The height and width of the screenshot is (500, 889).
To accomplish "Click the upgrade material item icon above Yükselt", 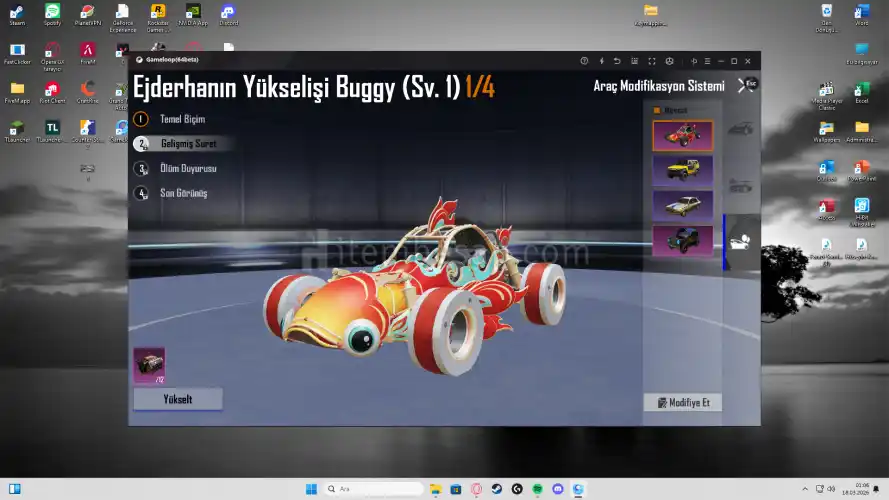I will point(149,365).
